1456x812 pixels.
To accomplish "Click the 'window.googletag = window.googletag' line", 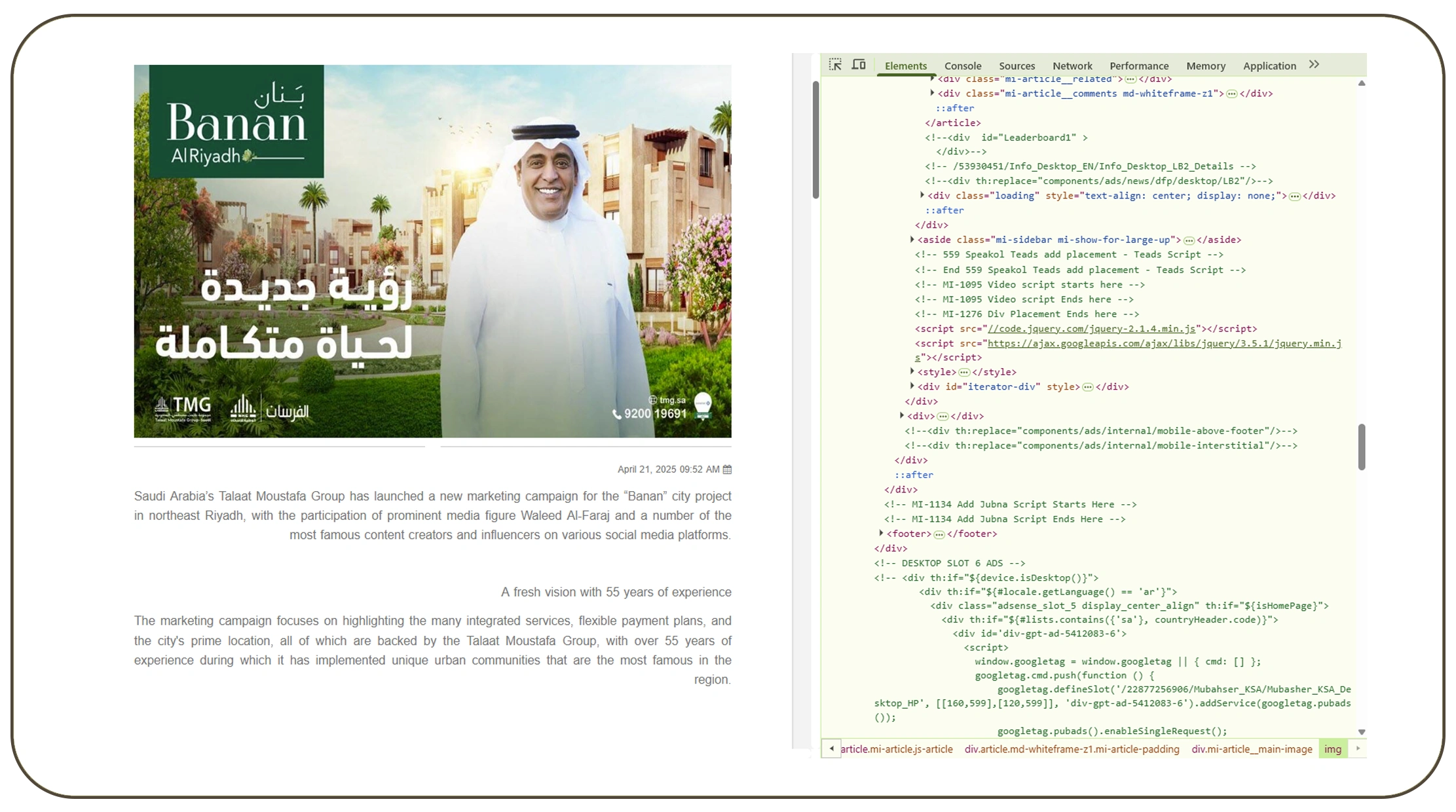I will pos(1117,661).
